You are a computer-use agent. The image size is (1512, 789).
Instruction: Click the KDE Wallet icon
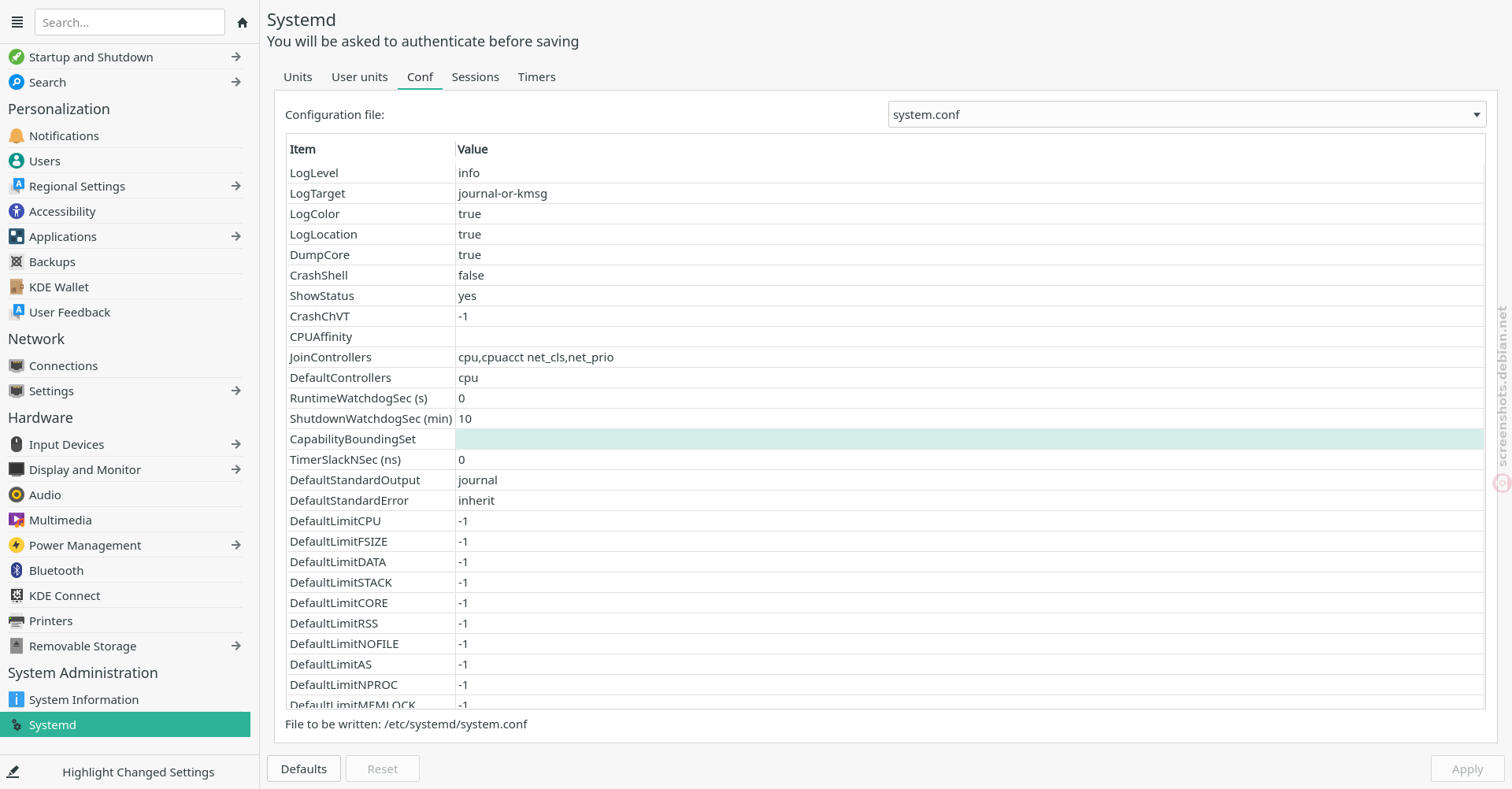point(17,287)
